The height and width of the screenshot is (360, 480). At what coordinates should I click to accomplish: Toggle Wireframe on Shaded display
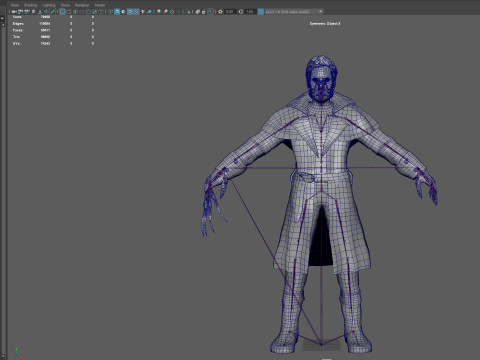(130, 12)
